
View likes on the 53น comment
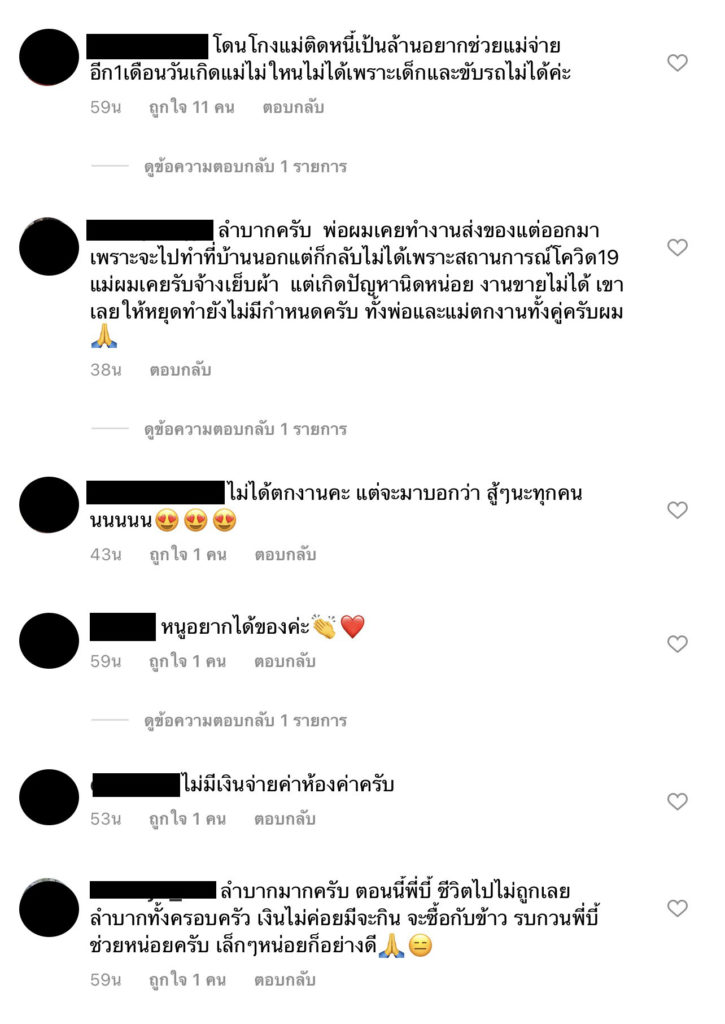click(187, 819)
